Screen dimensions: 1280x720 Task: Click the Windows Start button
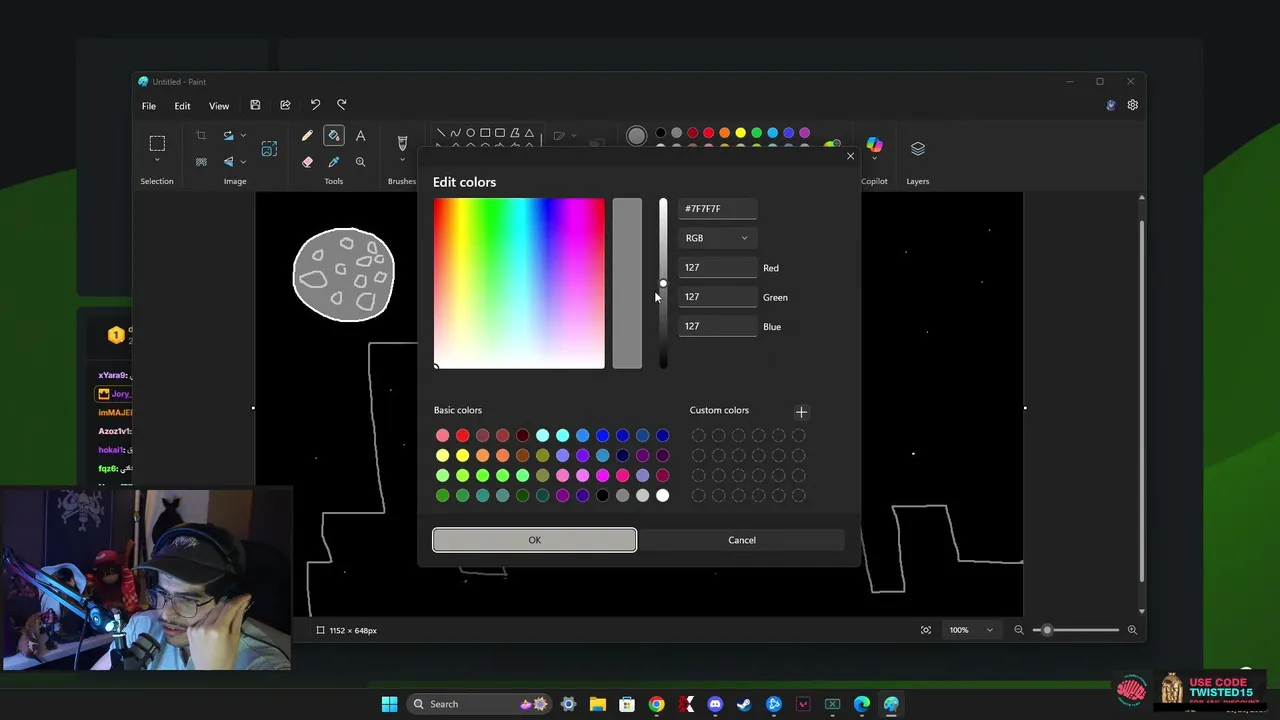(x=389, y=704)
